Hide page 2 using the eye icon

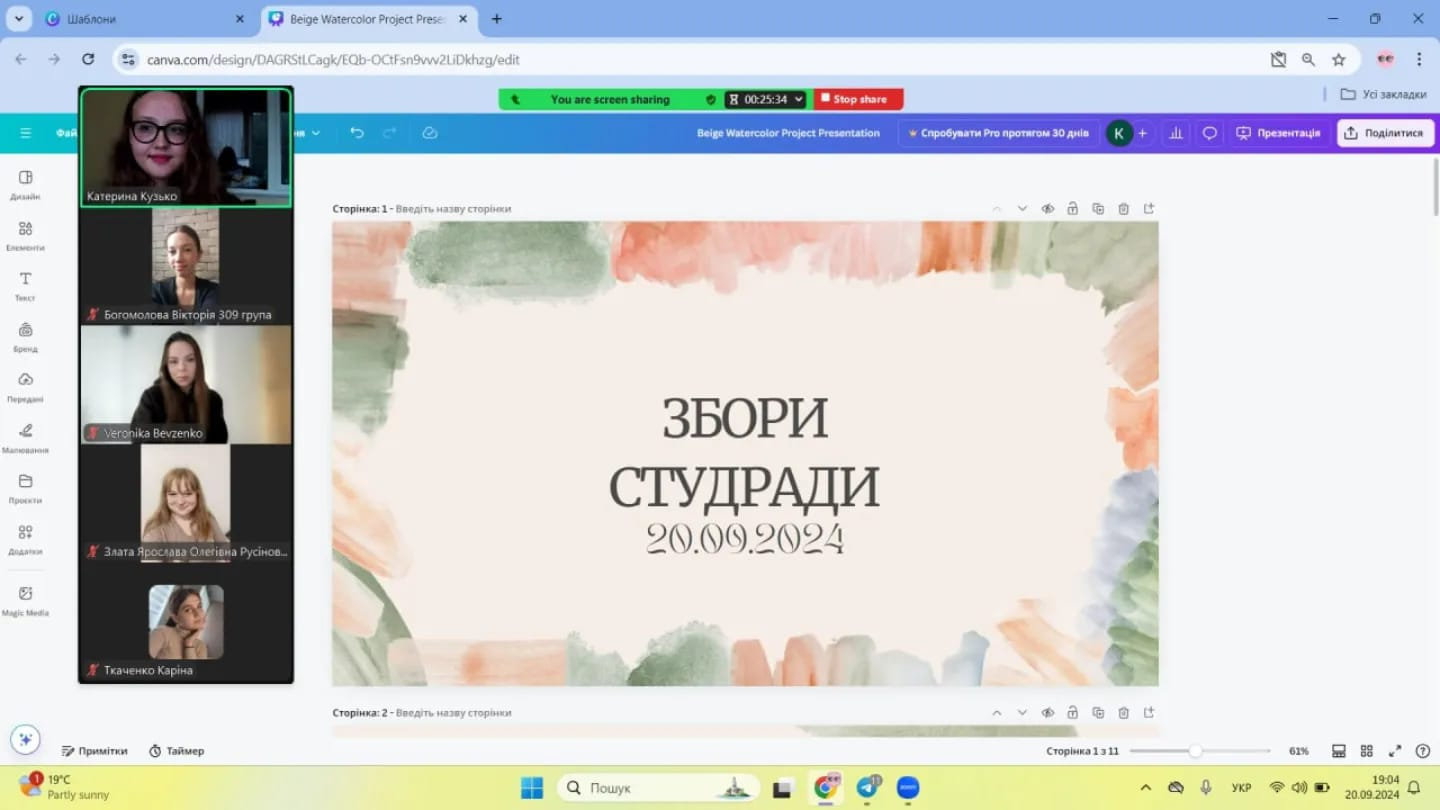pyautogui.click(x=1047, y=713)
